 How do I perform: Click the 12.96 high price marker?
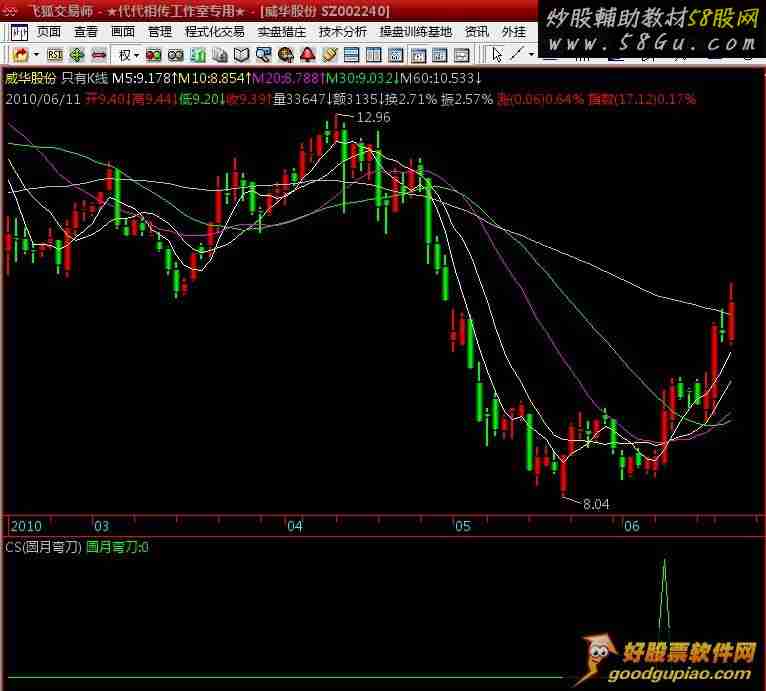372,117
